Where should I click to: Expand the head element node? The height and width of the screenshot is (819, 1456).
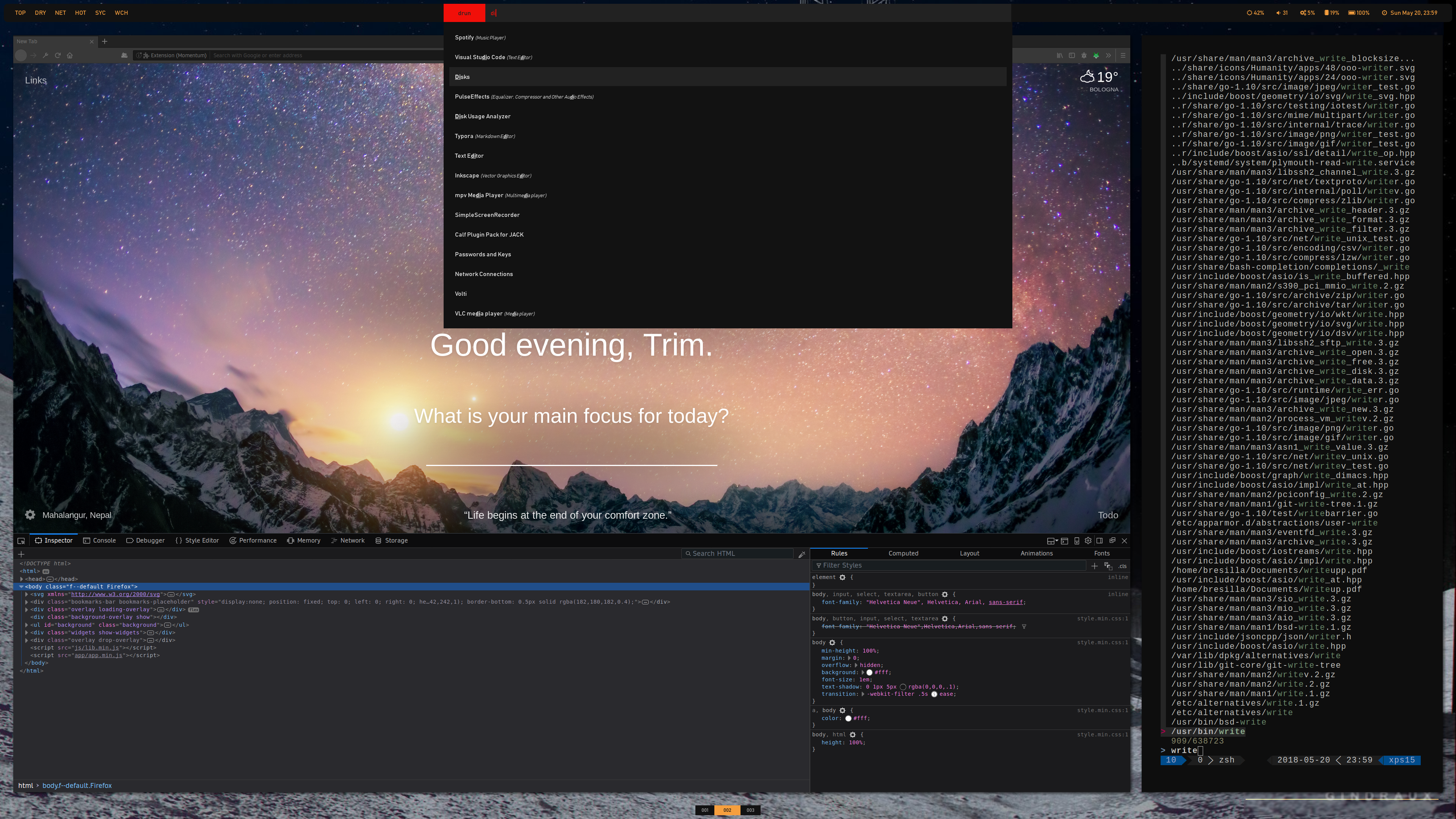[22, 579]
